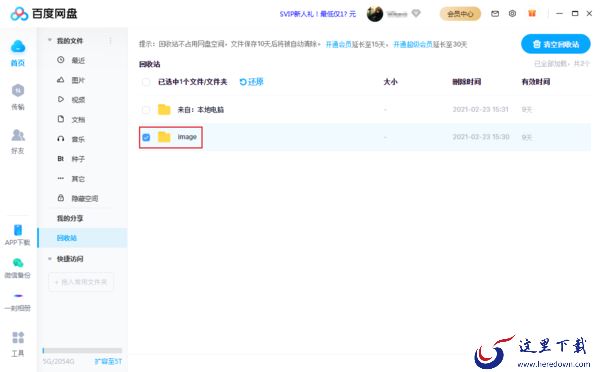Open the 一刻相册 album icon
The height and width of the screenshot is (372, 600).
point(18,296)
